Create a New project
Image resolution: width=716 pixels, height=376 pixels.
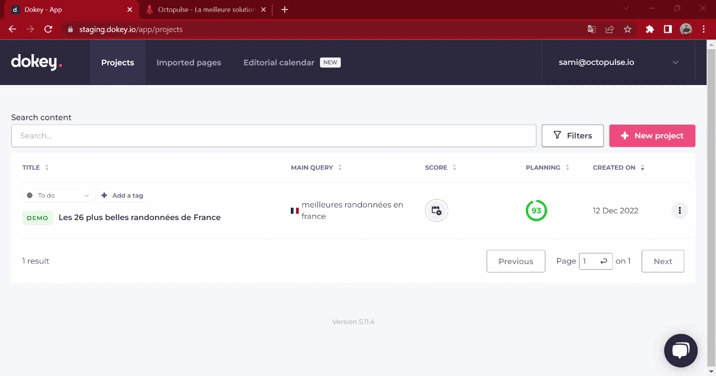tap(652, 136)
